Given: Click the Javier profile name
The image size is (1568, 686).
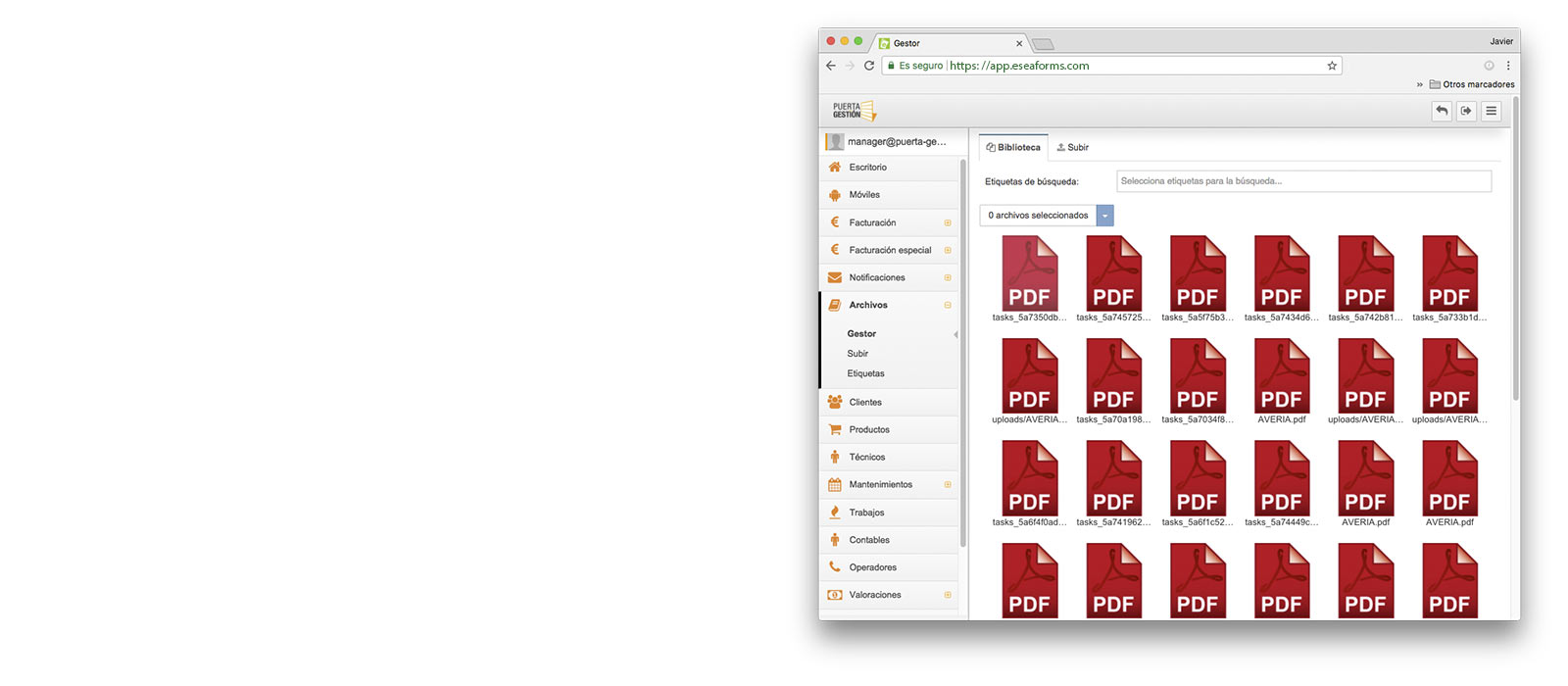Looking at the screenshot, I should click(1501, 41).
